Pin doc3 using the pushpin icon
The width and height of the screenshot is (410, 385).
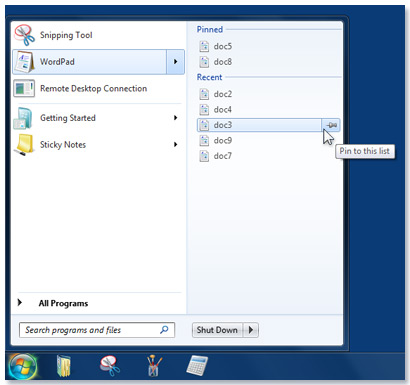(x=331, y=125)
